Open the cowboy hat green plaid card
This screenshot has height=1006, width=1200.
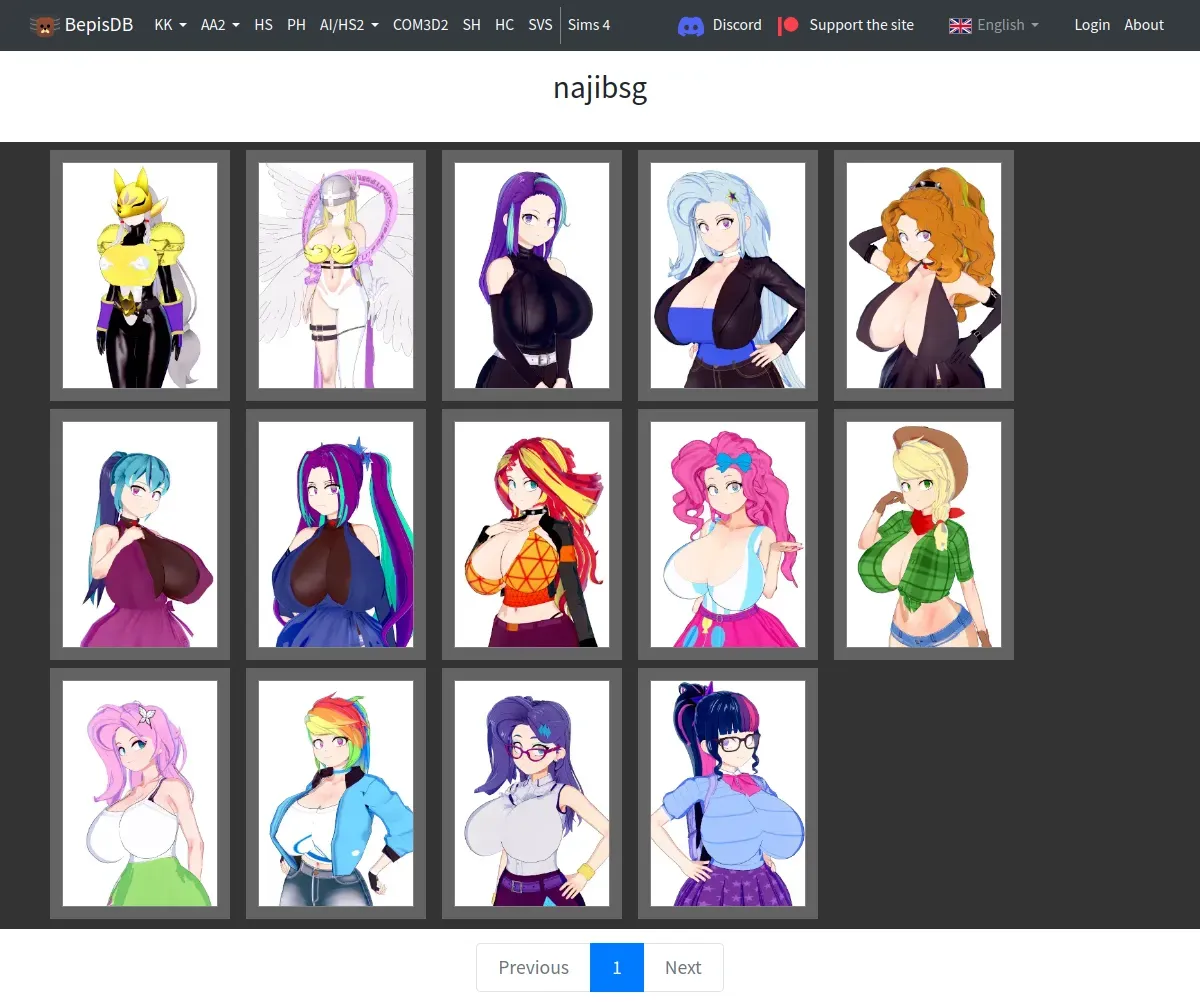924,535
